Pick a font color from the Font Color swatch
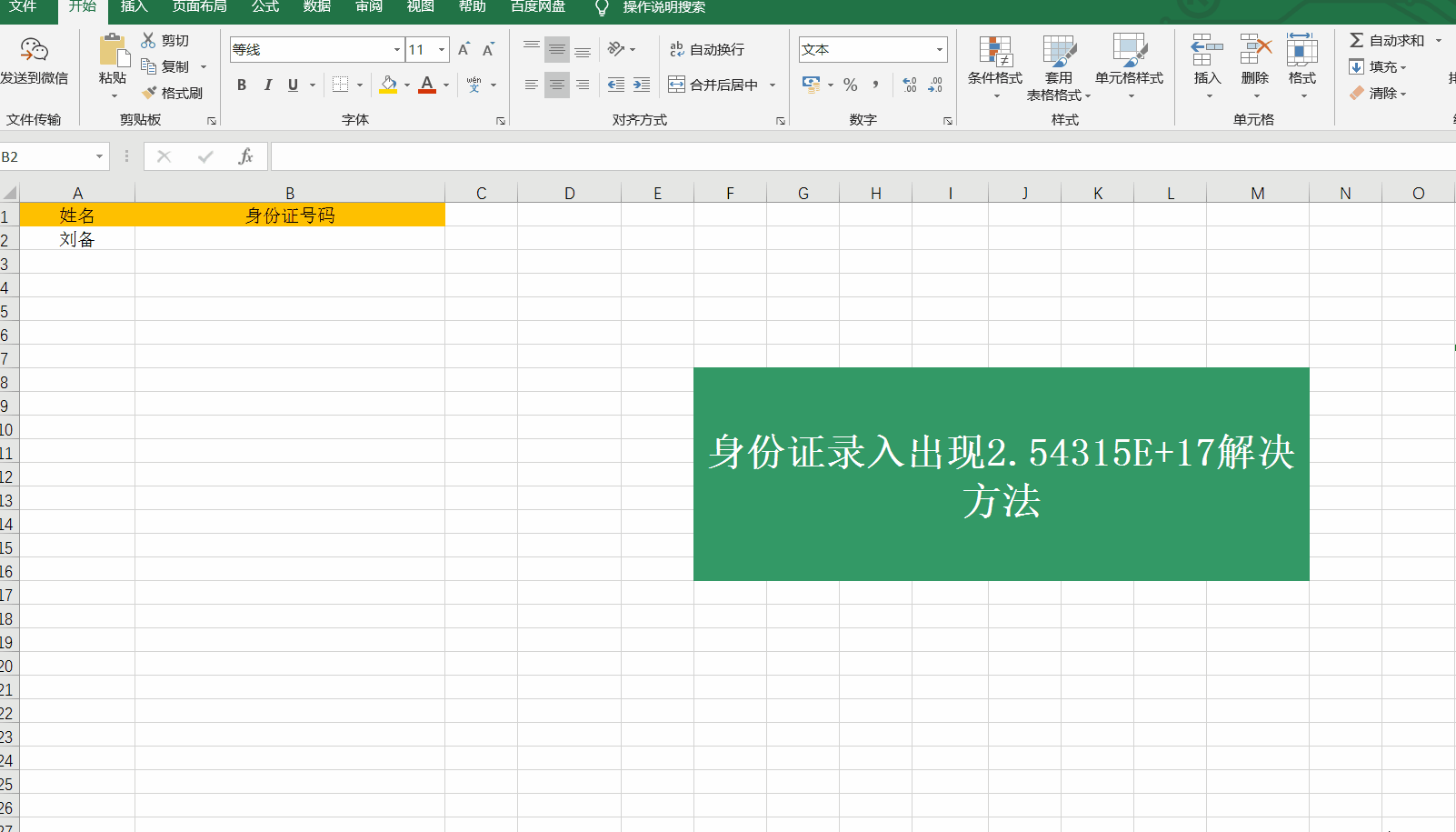1456x832 pixels. tap(426, 85)
